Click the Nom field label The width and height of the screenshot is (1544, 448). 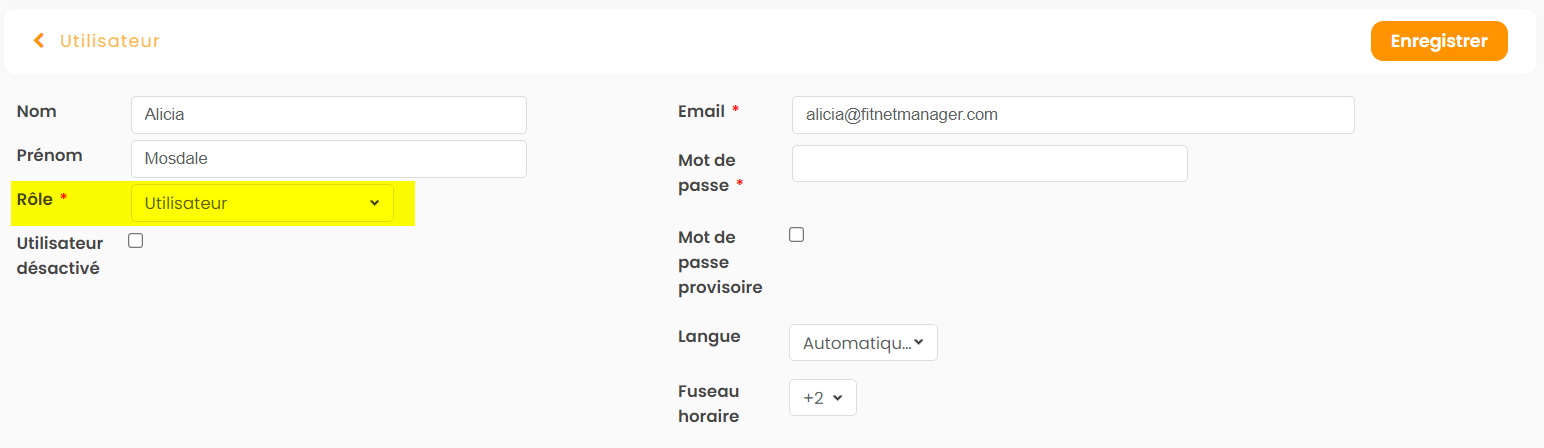[37, 112]
